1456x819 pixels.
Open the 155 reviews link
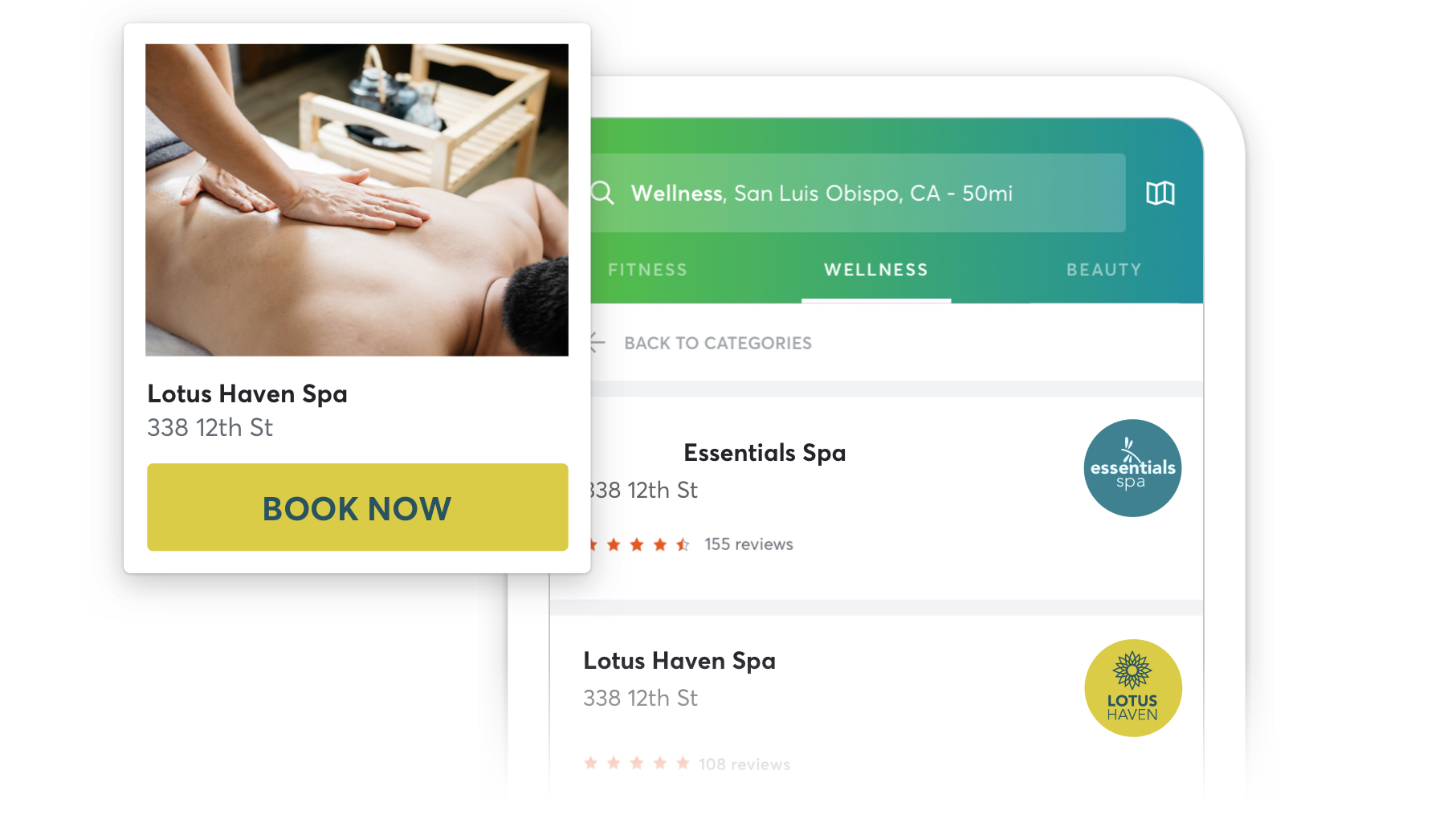point(748,544)
